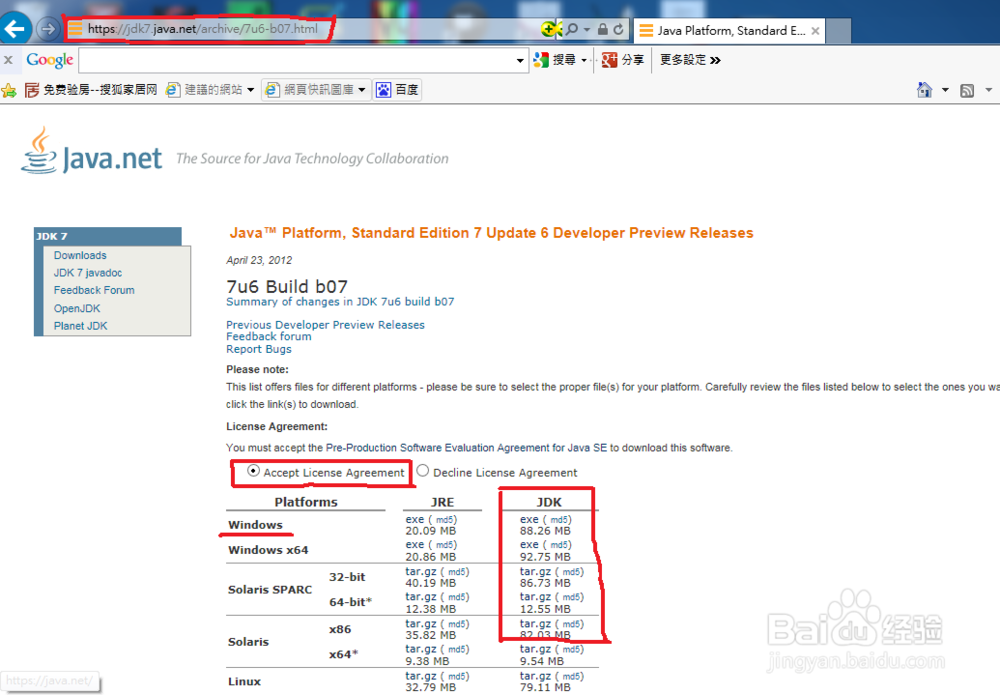This screenshot has width=1000, height=695.
Task: Refresh the page with reload icon
Action: click(x=619, y=29)
